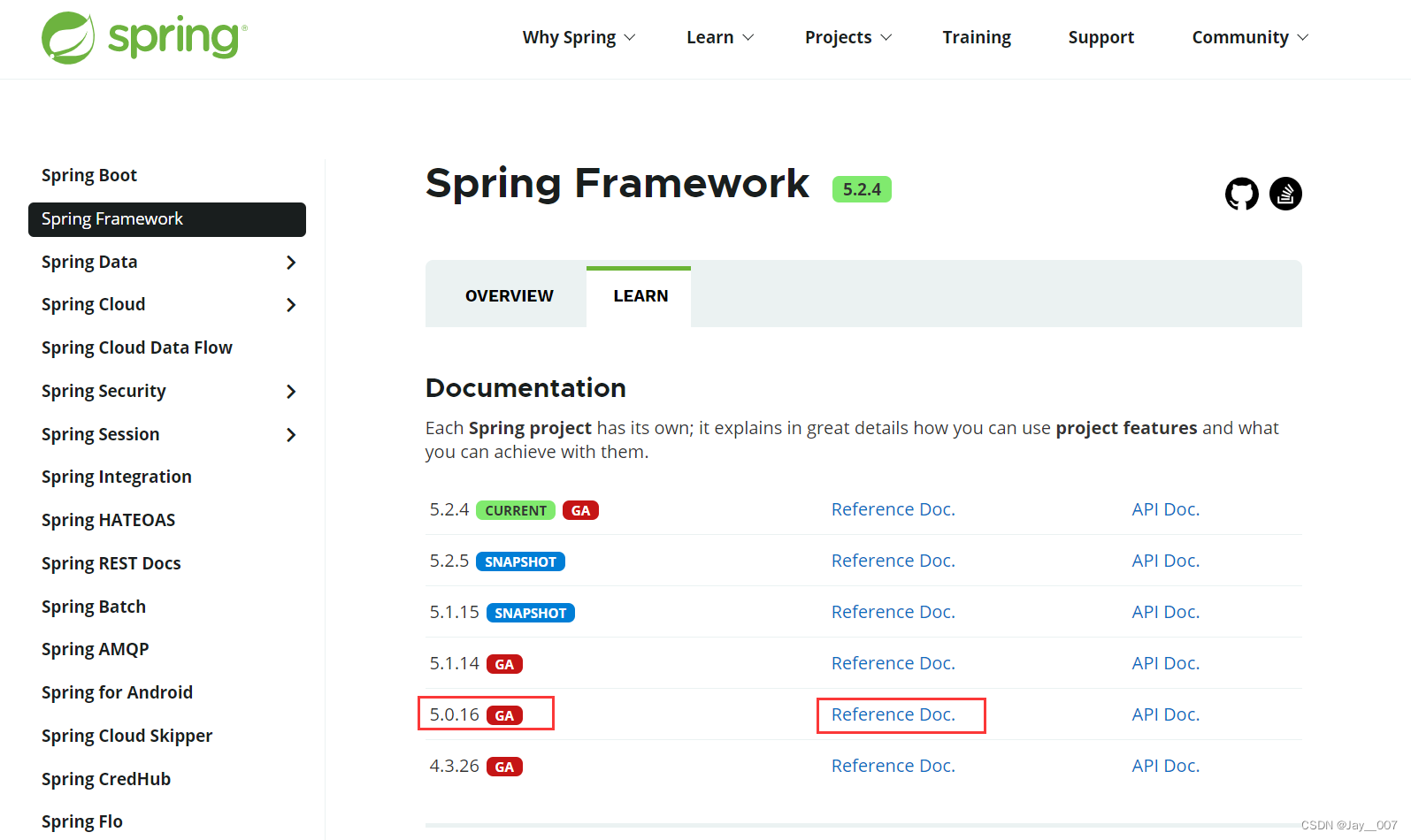Select the LEARN tab
The height and width of the screenshot is (840, 1411).
[x=640, y=296]
